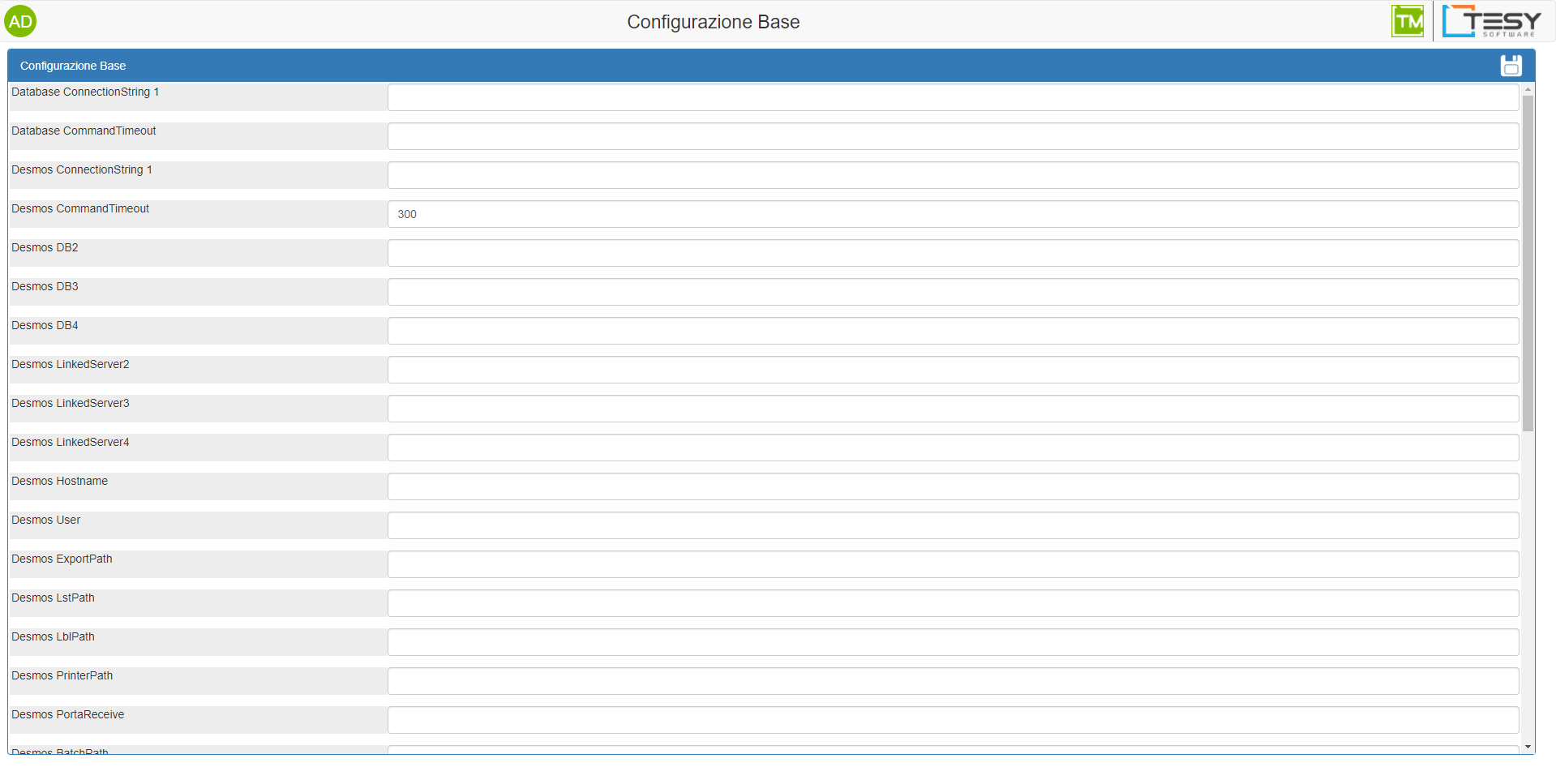
Task: Click the Tesy Software logo
Action: (1492, 22)
